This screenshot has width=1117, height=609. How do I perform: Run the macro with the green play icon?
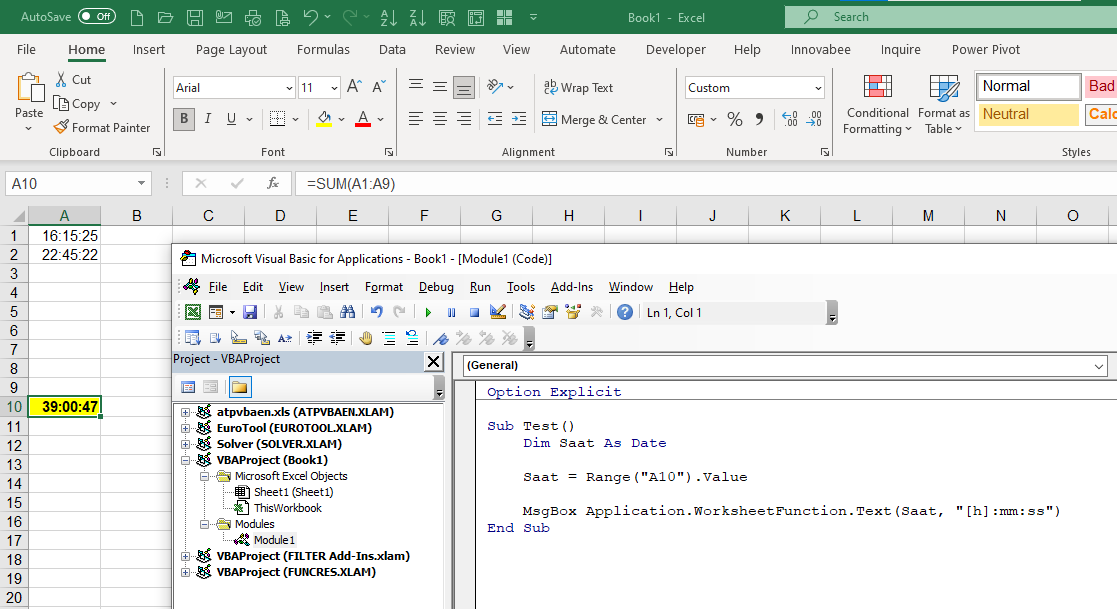tap(428, 312)
